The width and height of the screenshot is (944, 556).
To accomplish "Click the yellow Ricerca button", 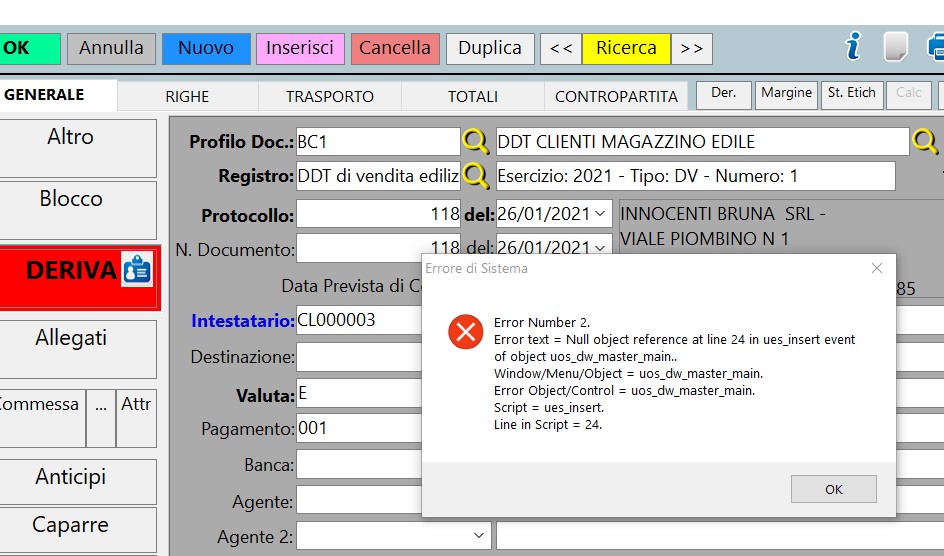I will click(x=626, y=48).
